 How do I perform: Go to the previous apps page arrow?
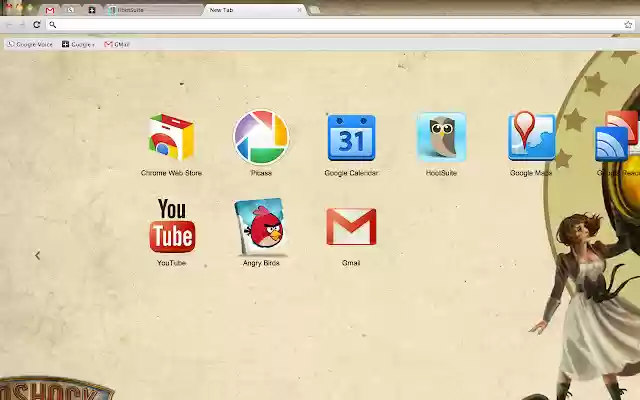click(38, 256)
